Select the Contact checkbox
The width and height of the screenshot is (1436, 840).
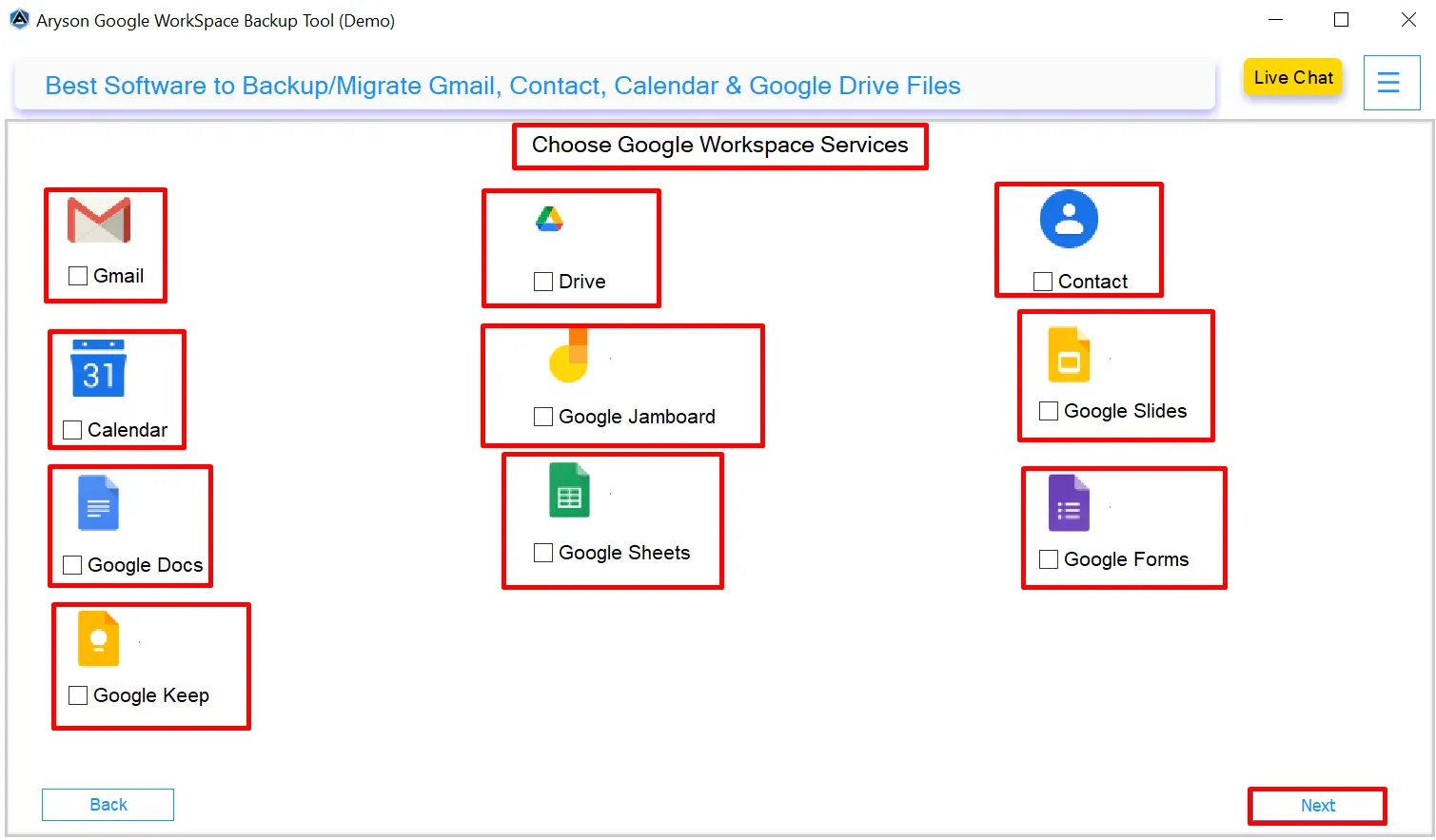coord(1041,281)
